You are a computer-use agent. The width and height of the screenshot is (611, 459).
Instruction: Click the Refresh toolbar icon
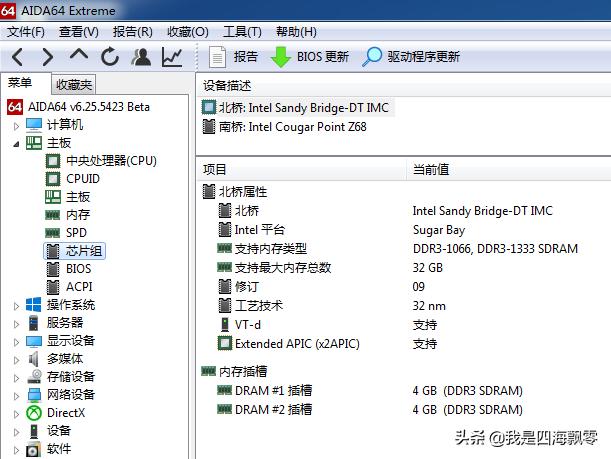click(x=110, y=57)
